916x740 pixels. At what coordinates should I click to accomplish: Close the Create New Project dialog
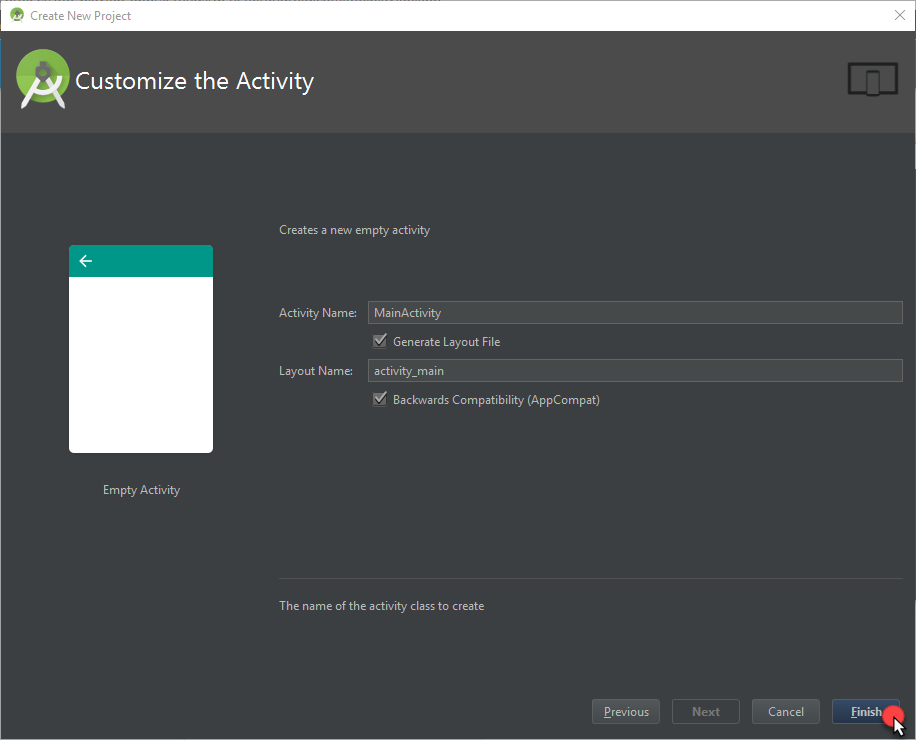(x=900, y=15)
